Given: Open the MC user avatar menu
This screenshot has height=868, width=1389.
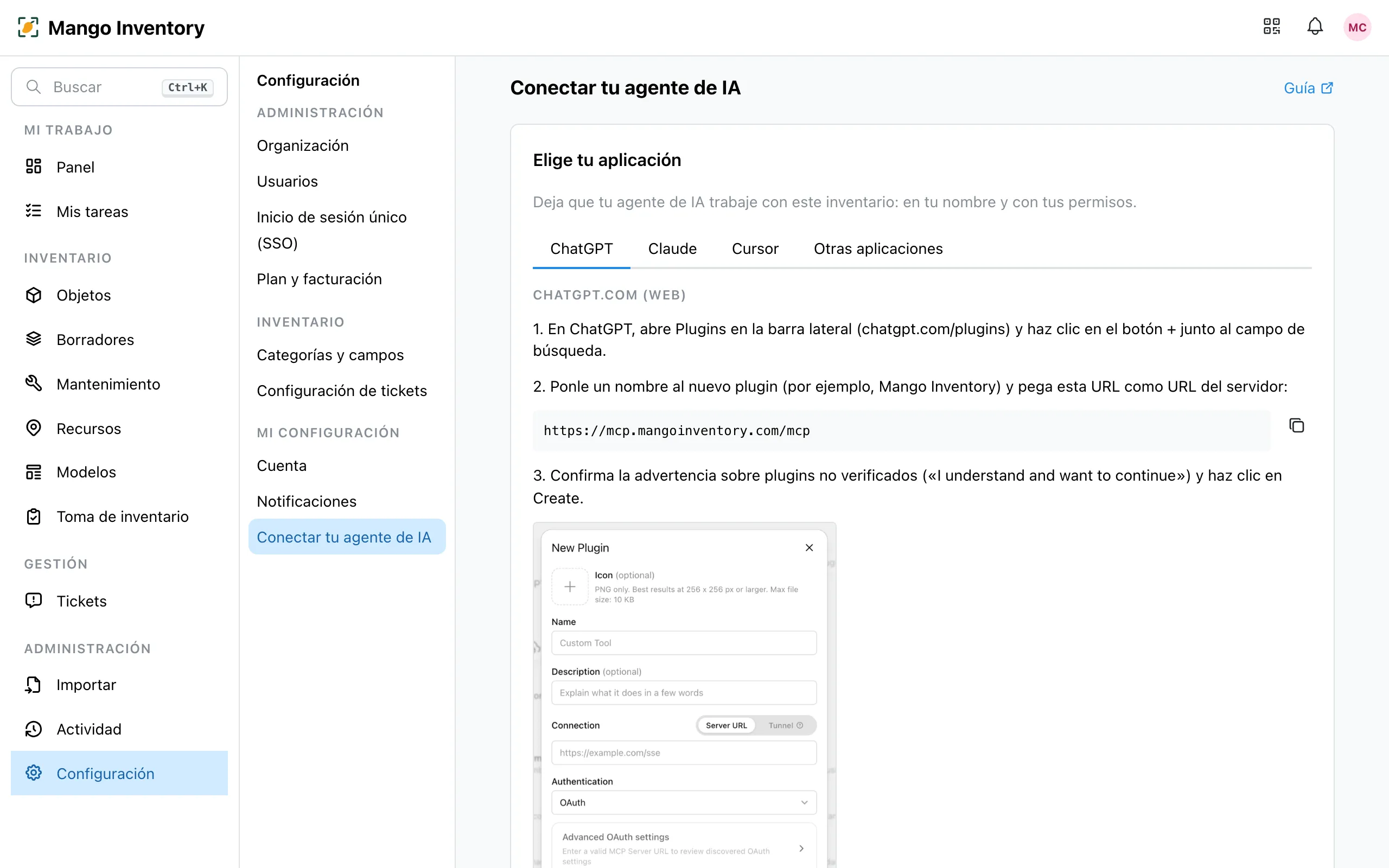Looking at the screenshot, I should [x=1357, y=27].
